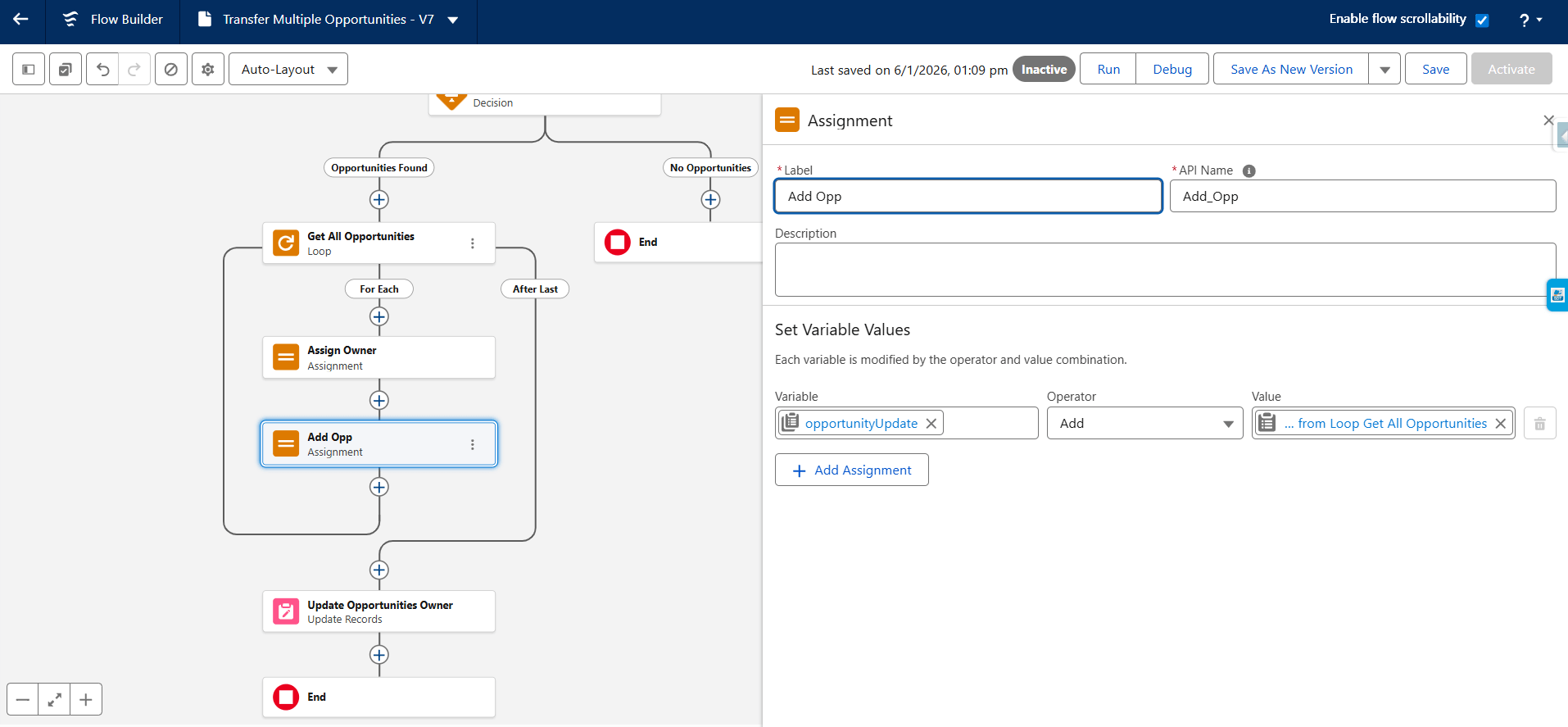The image size is (1568, 727).
Task: Remove opportunityUpdate variable pill
Action: pyautogui.click(x=931, y=424)
